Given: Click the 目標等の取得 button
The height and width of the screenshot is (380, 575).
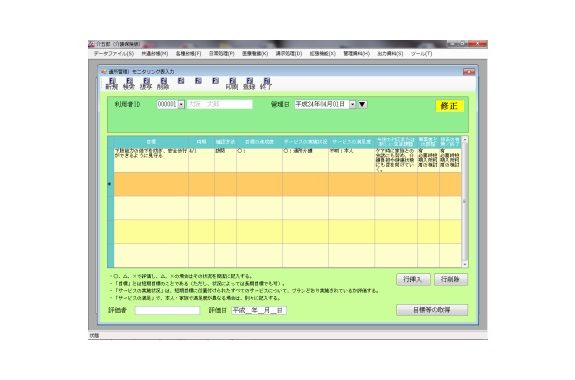Looking at the screenshot, I should tap(432, 310).
